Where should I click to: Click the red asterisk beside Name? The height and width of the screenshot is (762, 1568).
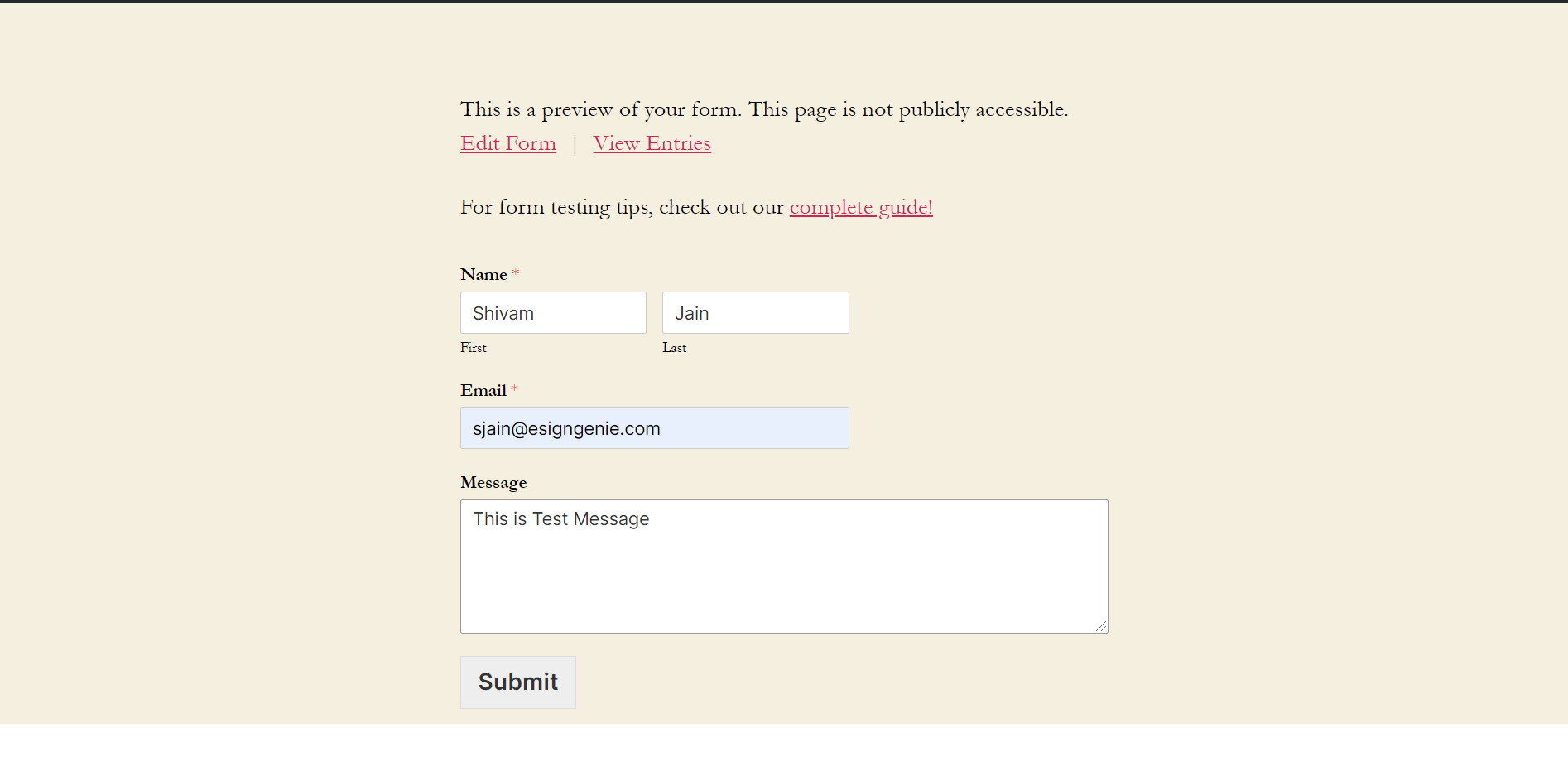tap(516, 272)
